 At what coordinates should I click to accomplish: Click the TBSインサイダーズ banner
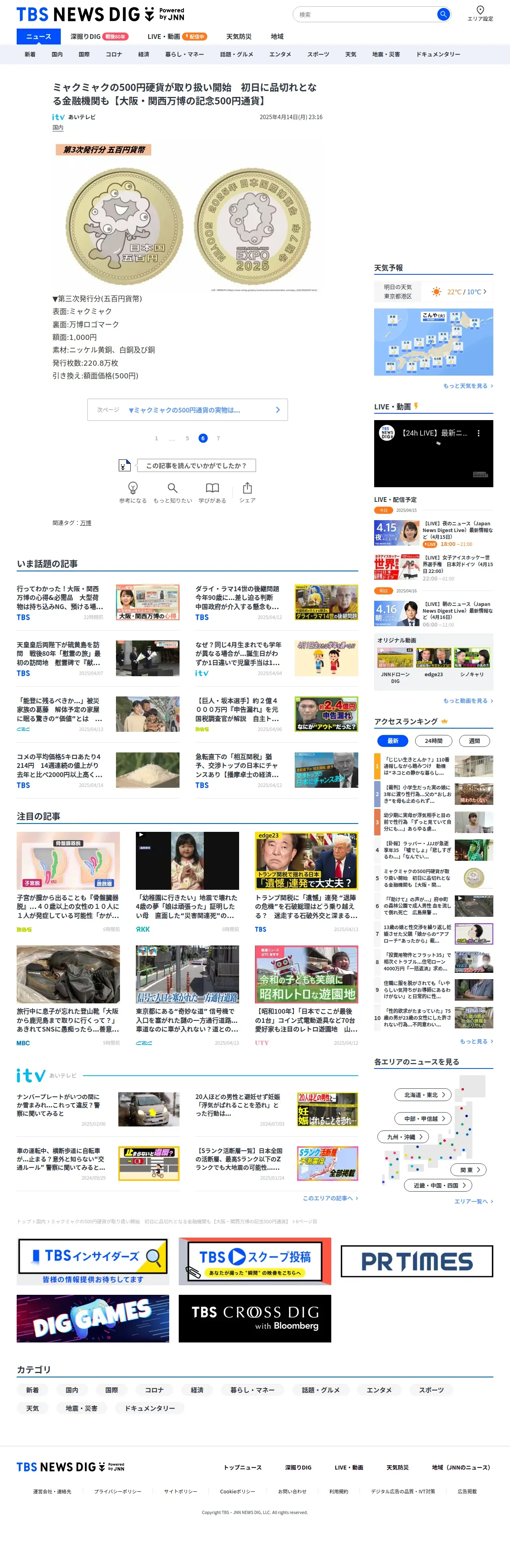point(93,1262)
